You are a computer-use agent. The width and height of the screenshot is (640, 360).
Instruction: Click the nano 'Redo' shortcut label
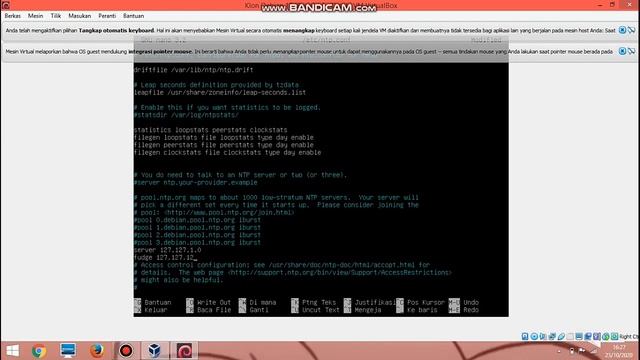tap(471, 310)
